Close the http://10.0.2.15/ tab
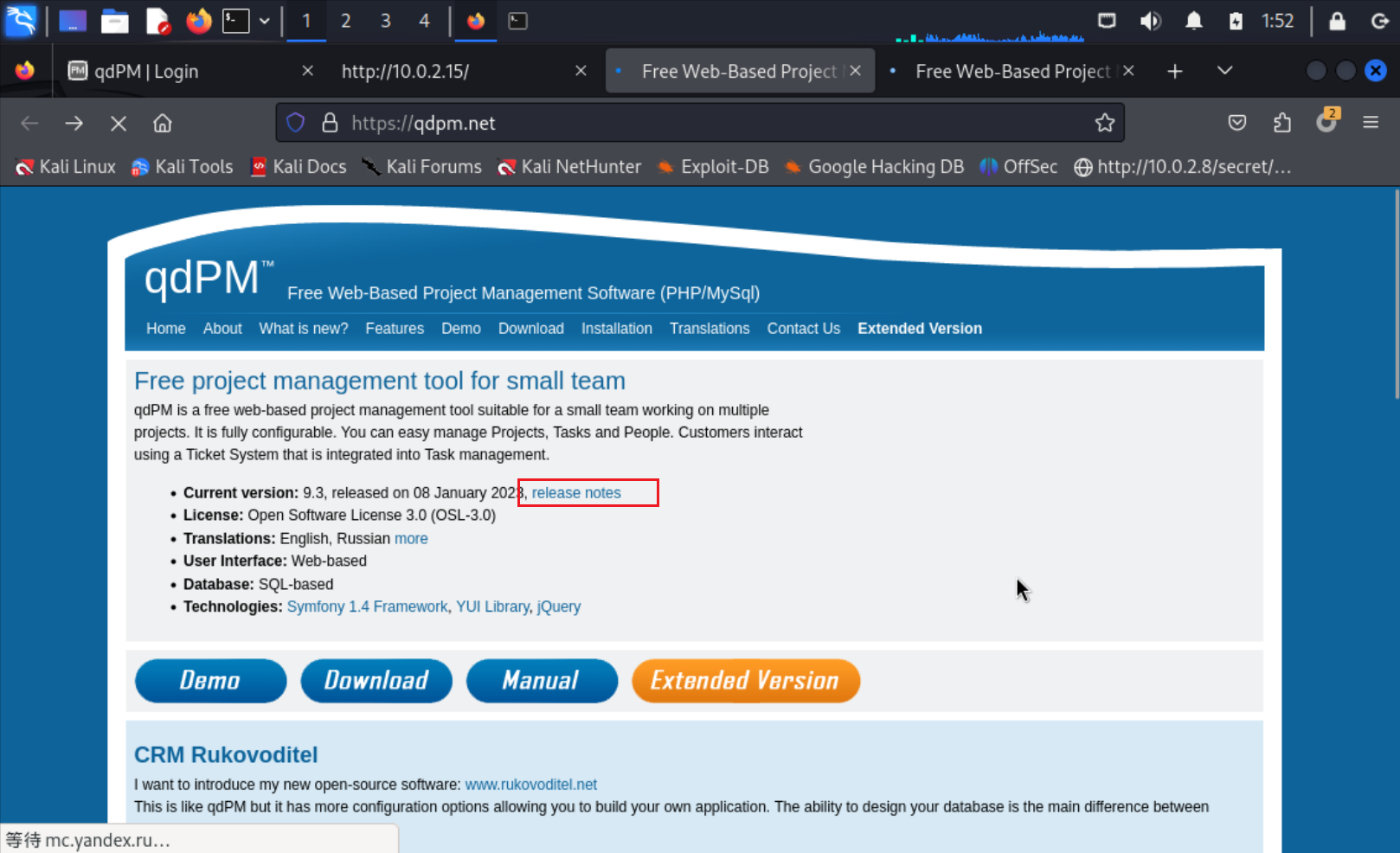Image resolution: width=1400 pixels, height=853 pixels. pyautogui.click(x=581, y=71)
